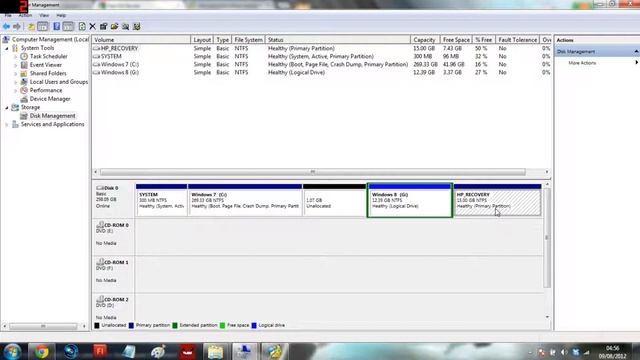Click the blue Help toolbar icon
This screenshot has height=360, width=640.
(56, 27)
